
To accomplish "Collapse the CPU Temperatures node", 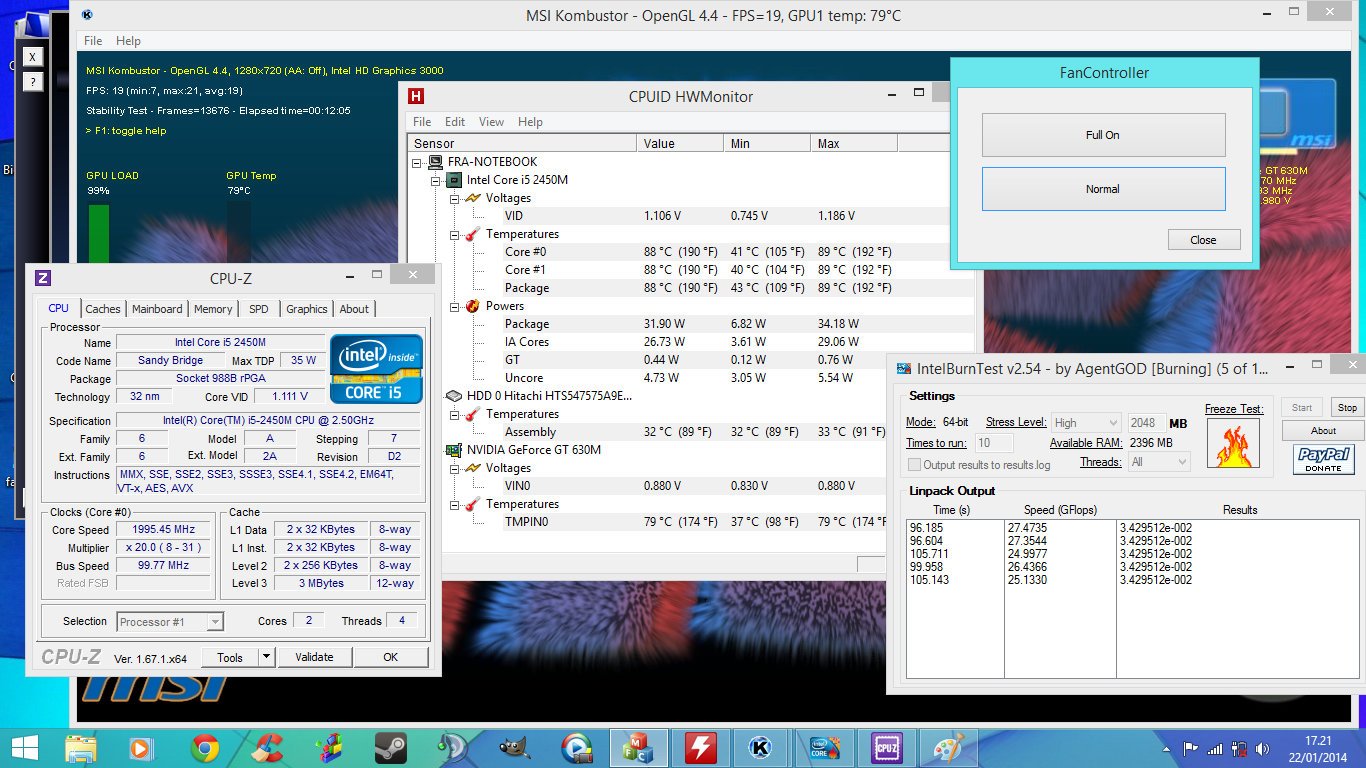I will [x=454, y=234].
